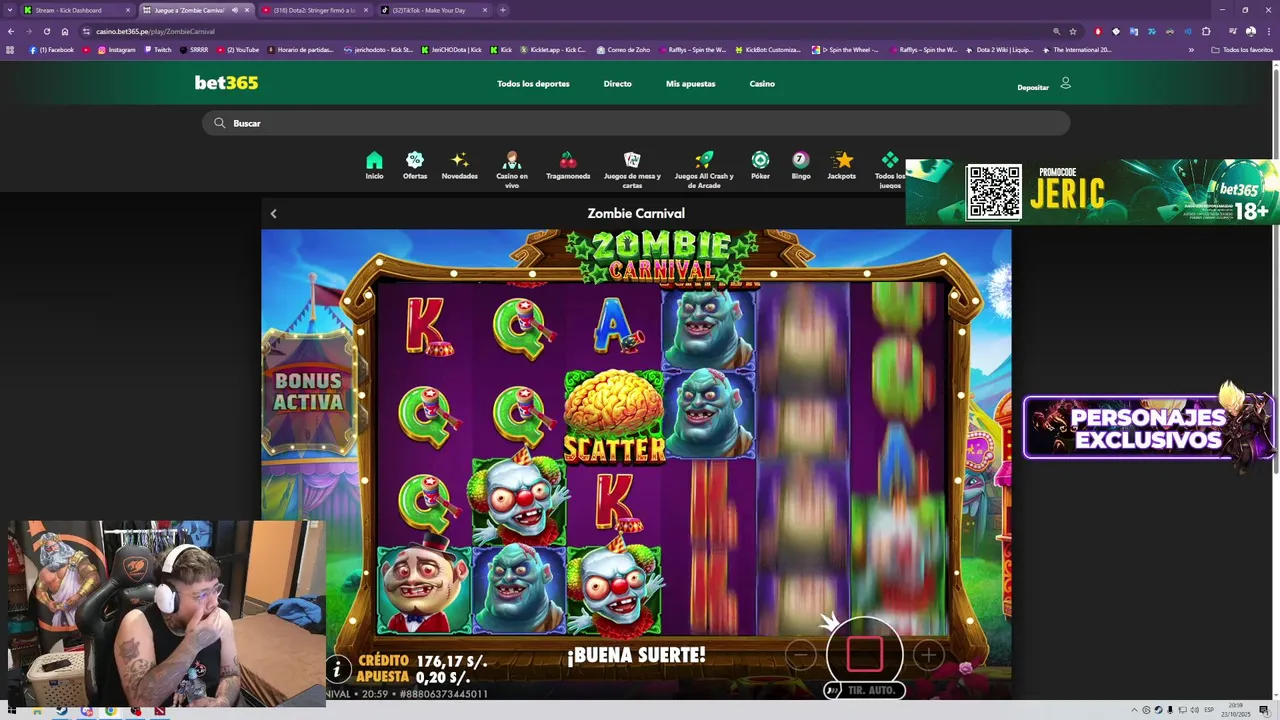Decrease the bet with the minus button
This screenshot has height=720, width=1280.
point(800,655)
